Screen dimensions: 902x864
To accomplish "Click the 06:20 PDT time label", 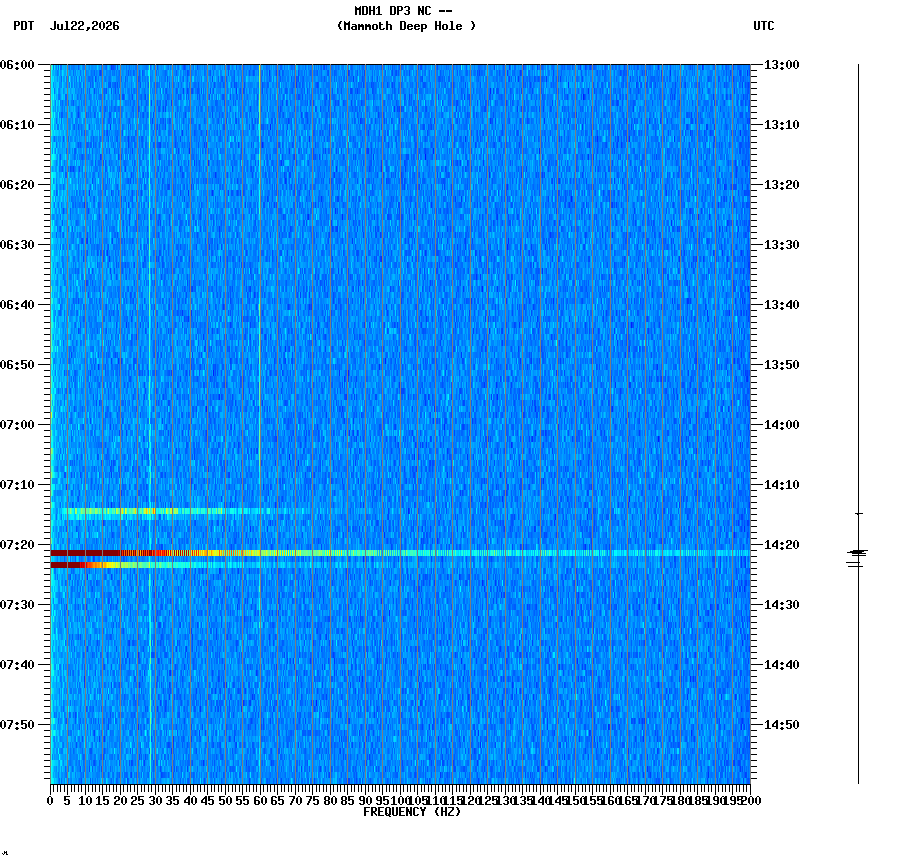I will [17, 185].
